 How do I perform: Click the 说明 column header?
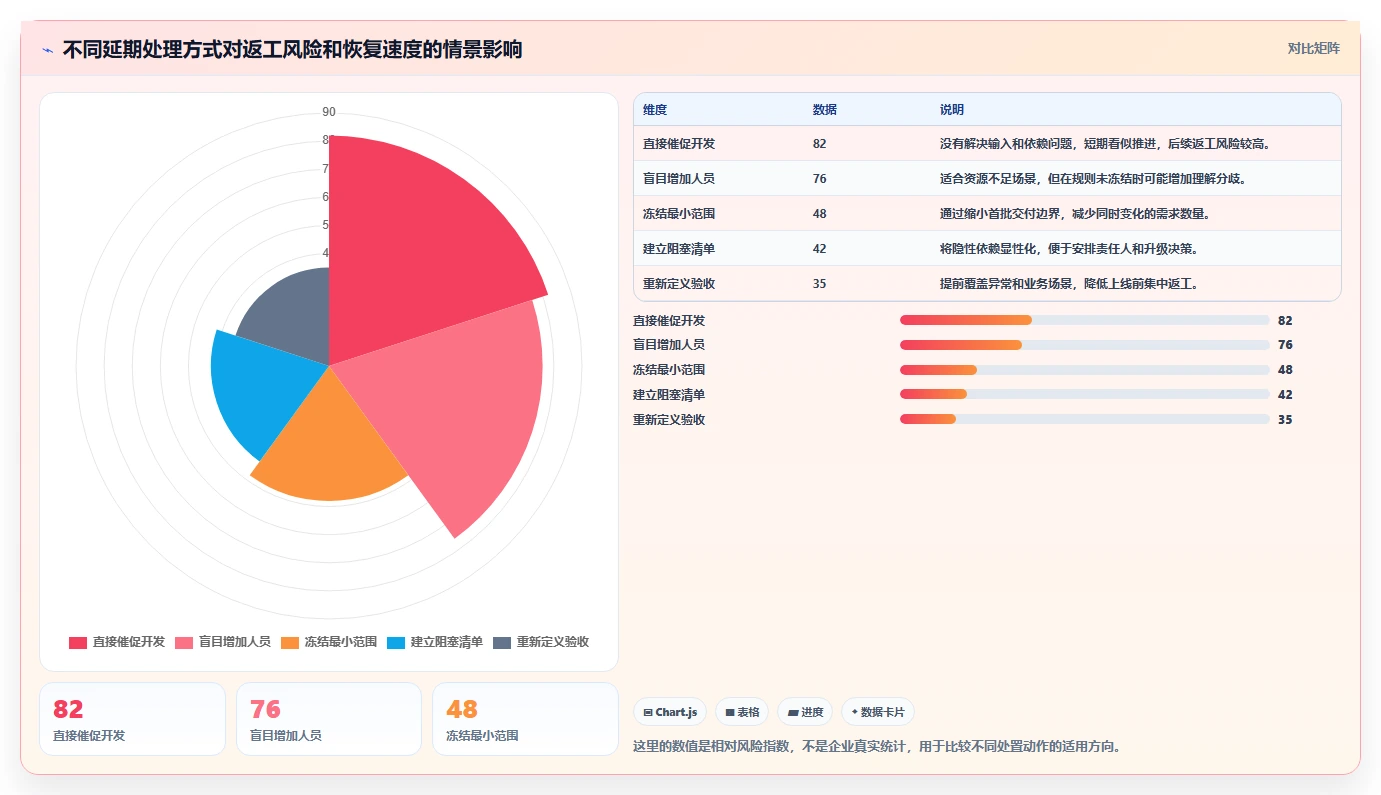[x=952, y=109]
